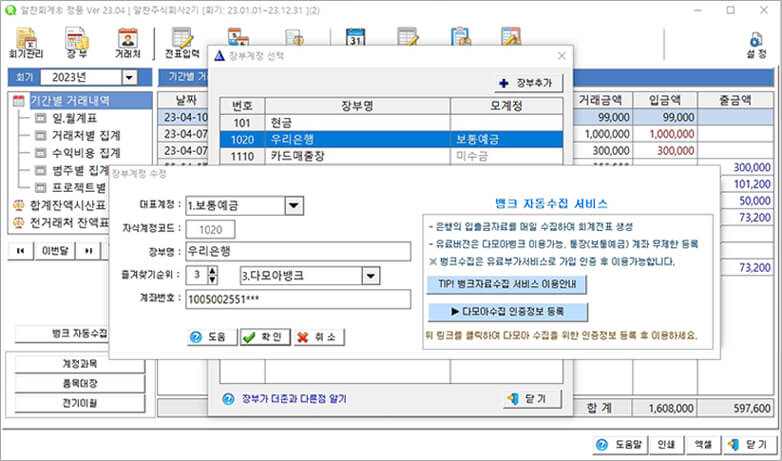This screenshot has height=461, width=782.
Task: Open 수익비용 집계 in the left tree
Action: click(86, 153)
